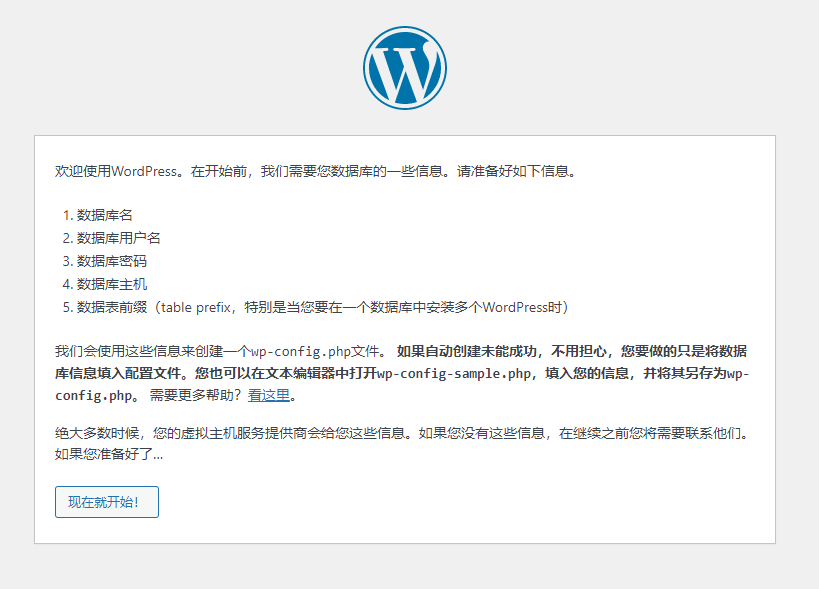Select list item 数据库名

[104, 215]
